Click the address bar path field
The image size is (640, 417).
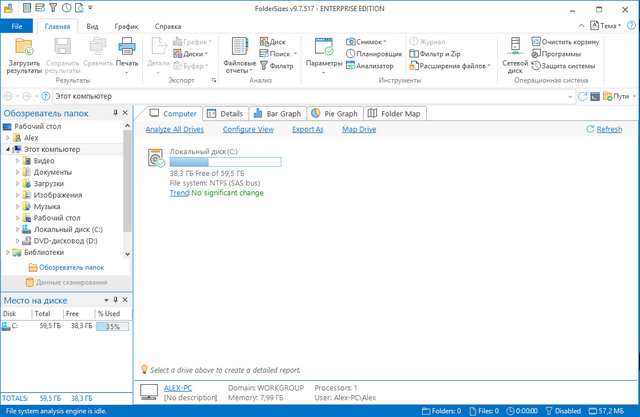click(300, 96)
